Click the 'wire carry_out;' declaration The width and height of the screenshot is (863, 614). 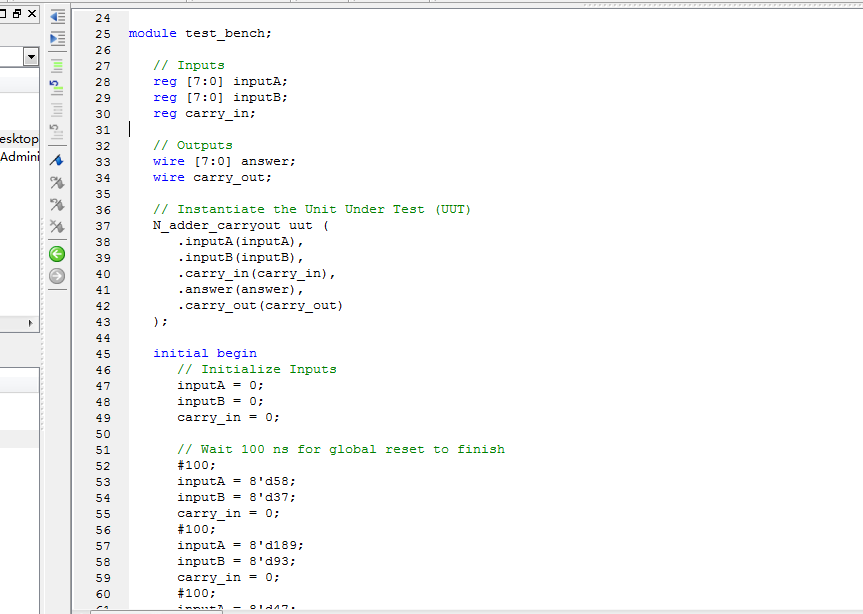(212, 177)
